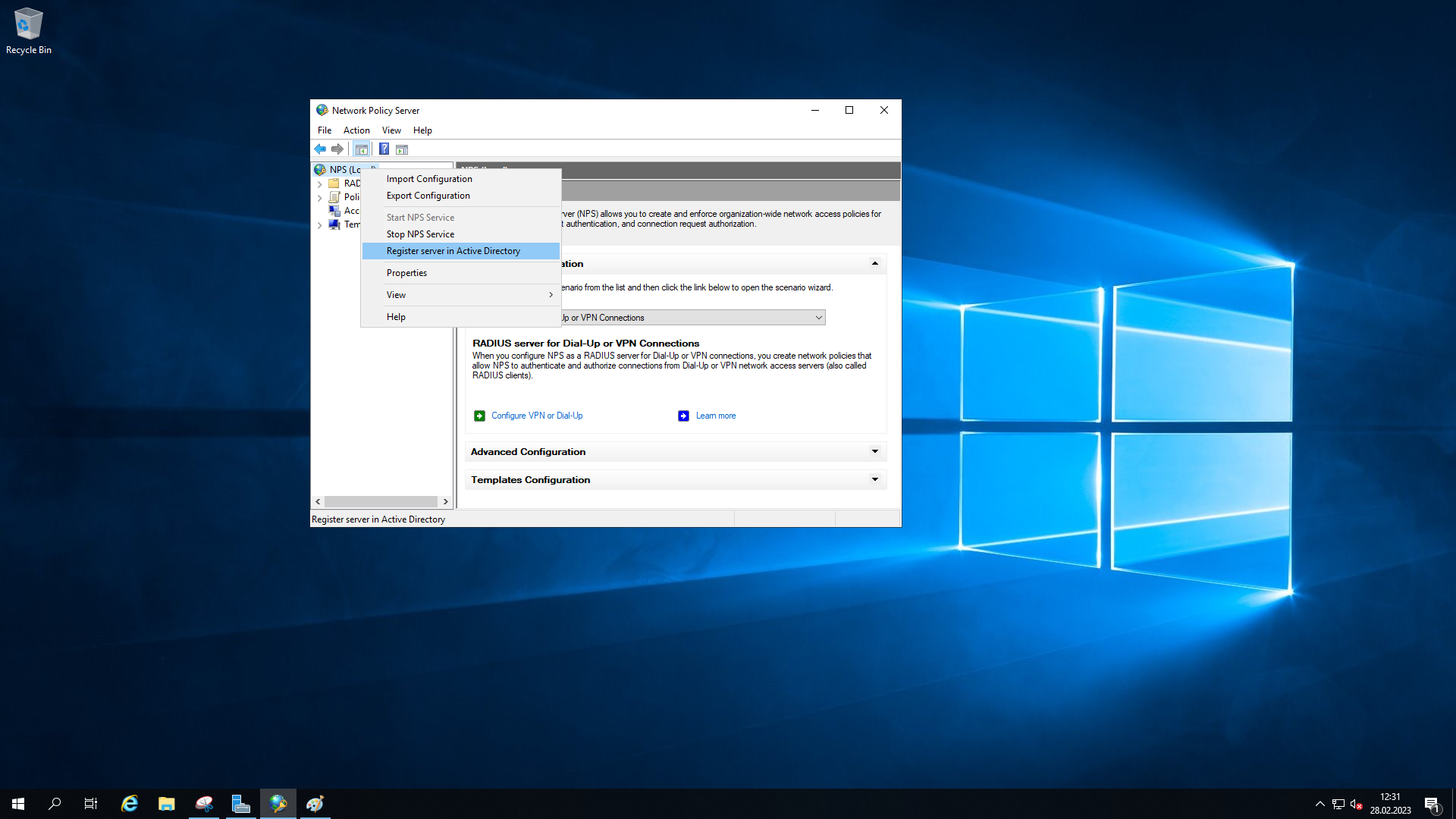
Task: Select Register server in Active Directory
Action: pos(453,251)
